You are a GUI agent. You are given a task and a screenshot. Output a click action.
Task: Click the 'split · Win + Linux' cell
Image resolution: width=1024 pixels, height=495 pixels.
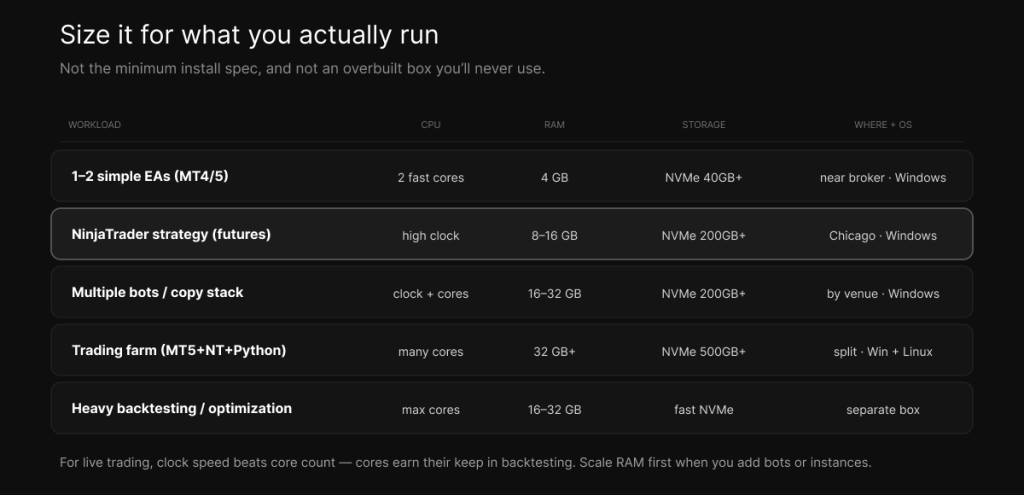click(883, 351)
